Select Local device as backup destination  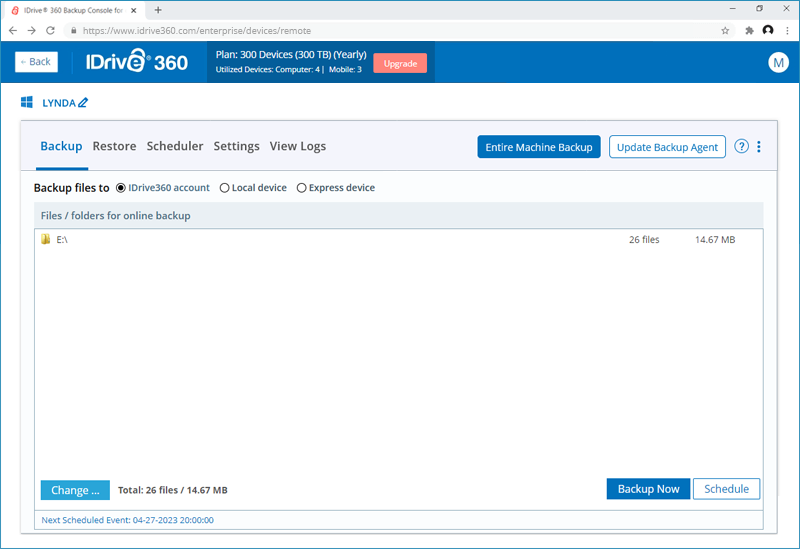pyautogui.click(x=225, y=188)
